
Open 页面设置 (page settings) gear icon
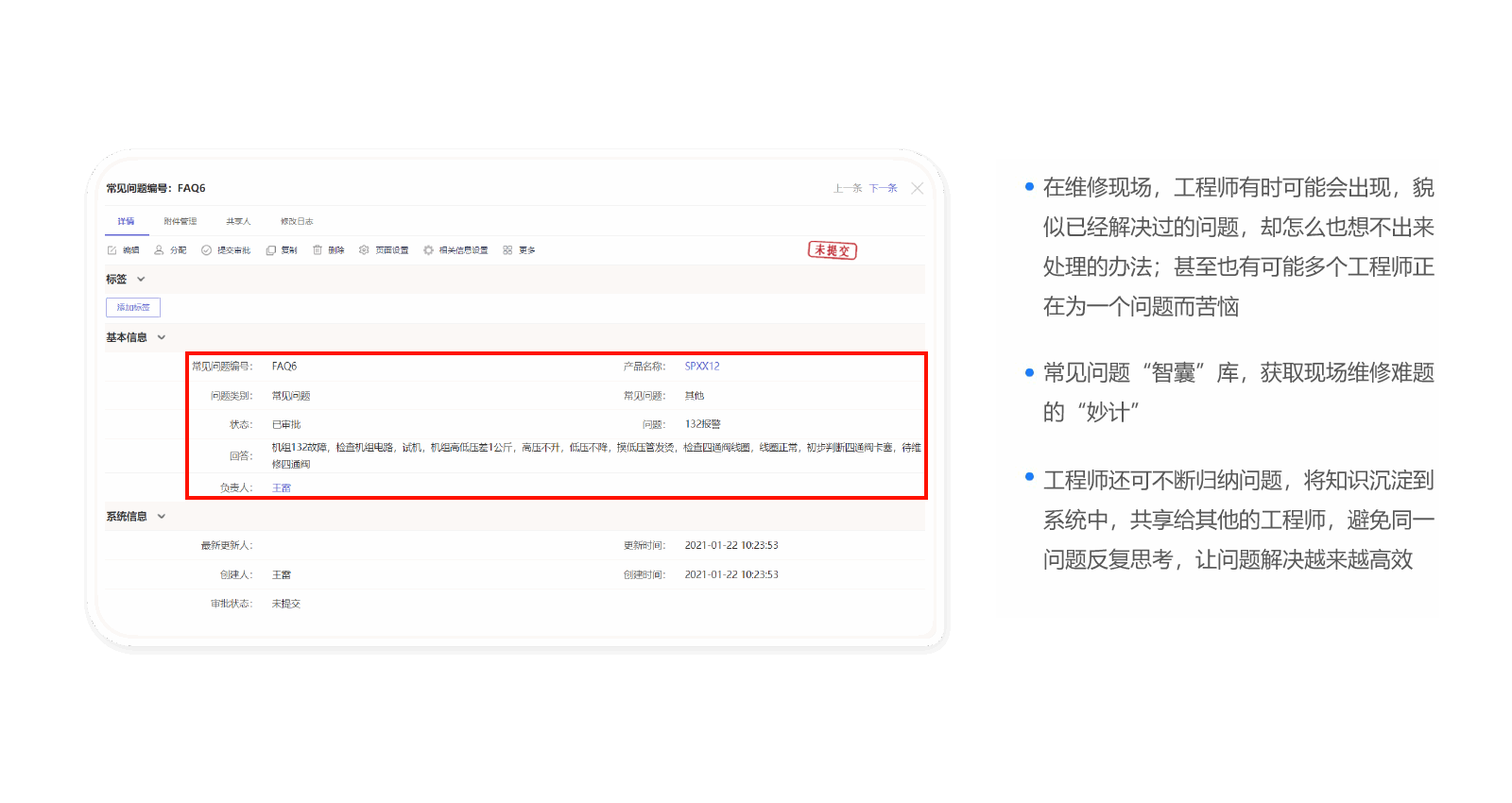coord(364,250)
